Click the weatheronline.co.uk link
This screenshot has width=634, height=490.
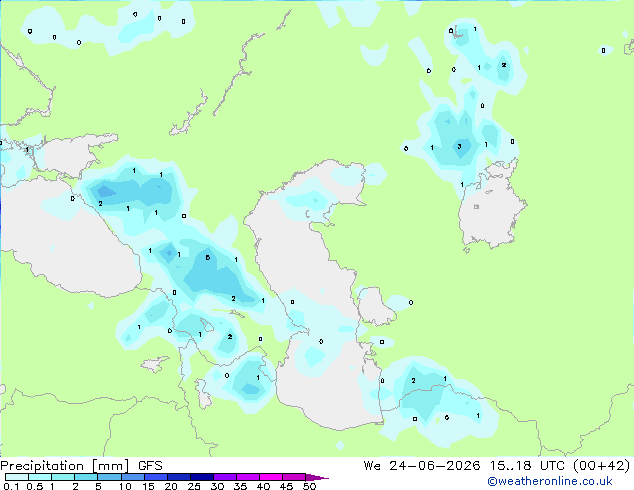tap(550, 481)
